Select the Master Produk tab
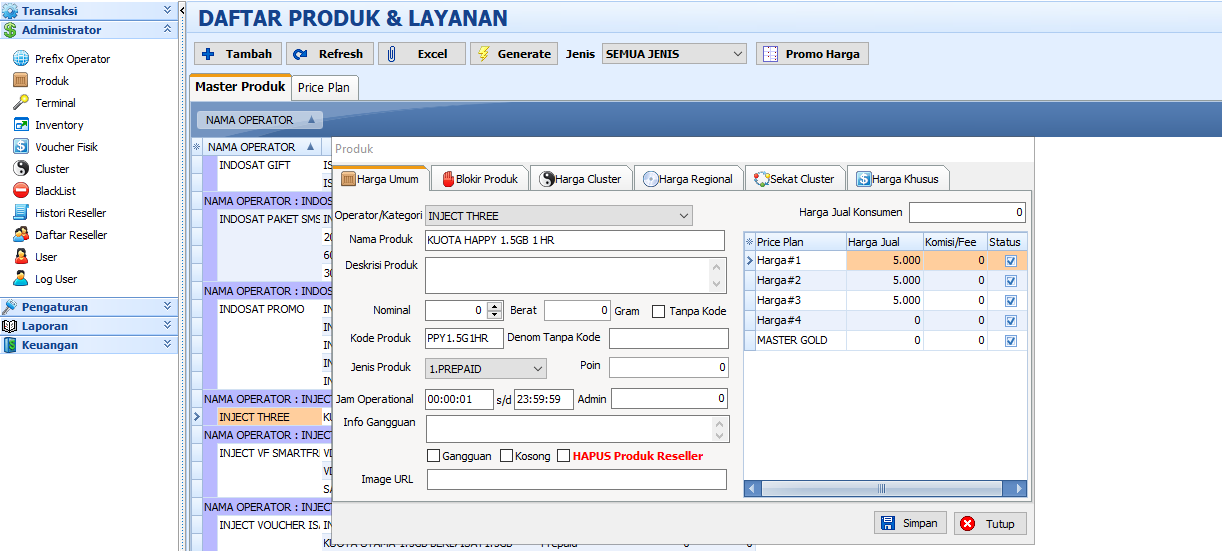 240,87
